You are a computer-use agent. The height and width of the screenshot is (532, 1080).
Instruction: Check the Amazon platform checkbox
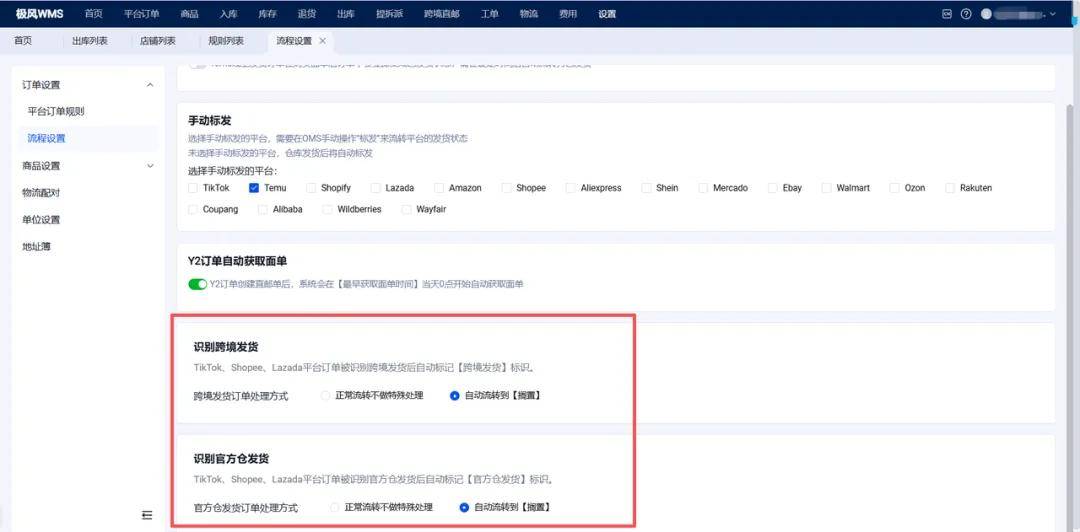(x=439, y=187)
